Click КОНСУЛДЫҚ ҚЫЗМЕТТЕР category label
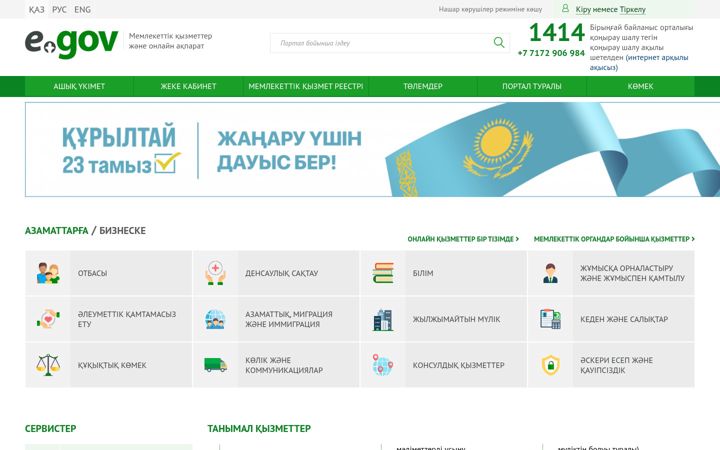Image resolution: width=720 pixels, height=450 pixels. [458, 365]
